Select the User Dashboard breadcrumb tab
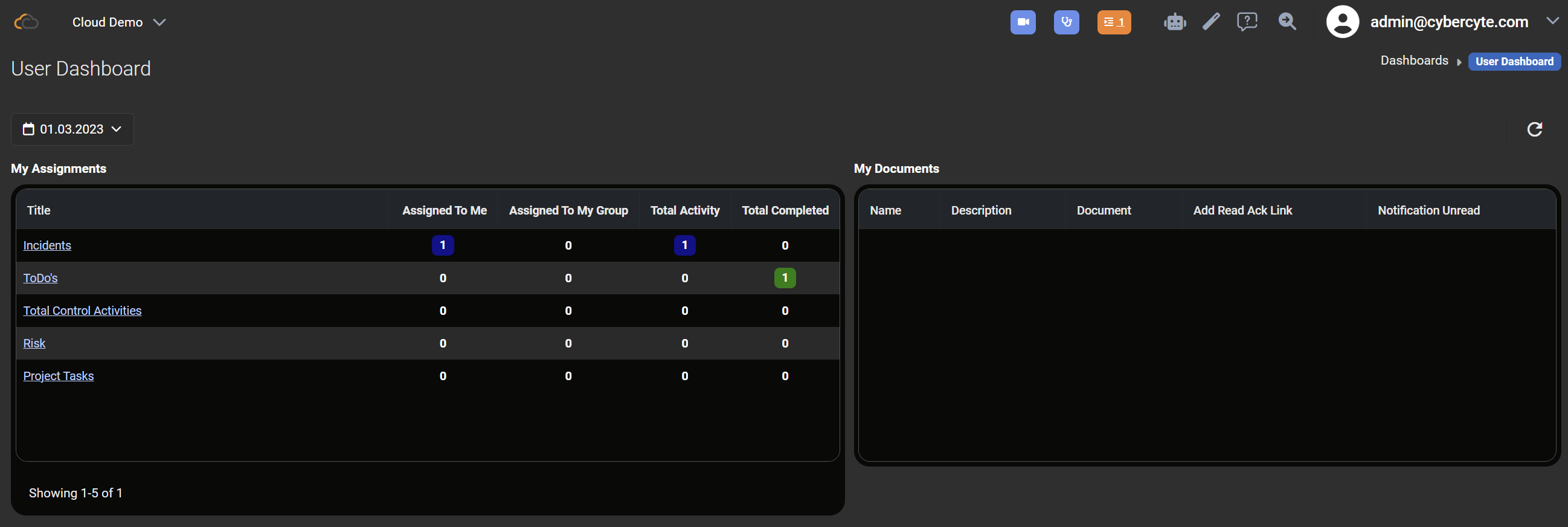Screen dimensions: 1568x527 (x=1514, y=62)
